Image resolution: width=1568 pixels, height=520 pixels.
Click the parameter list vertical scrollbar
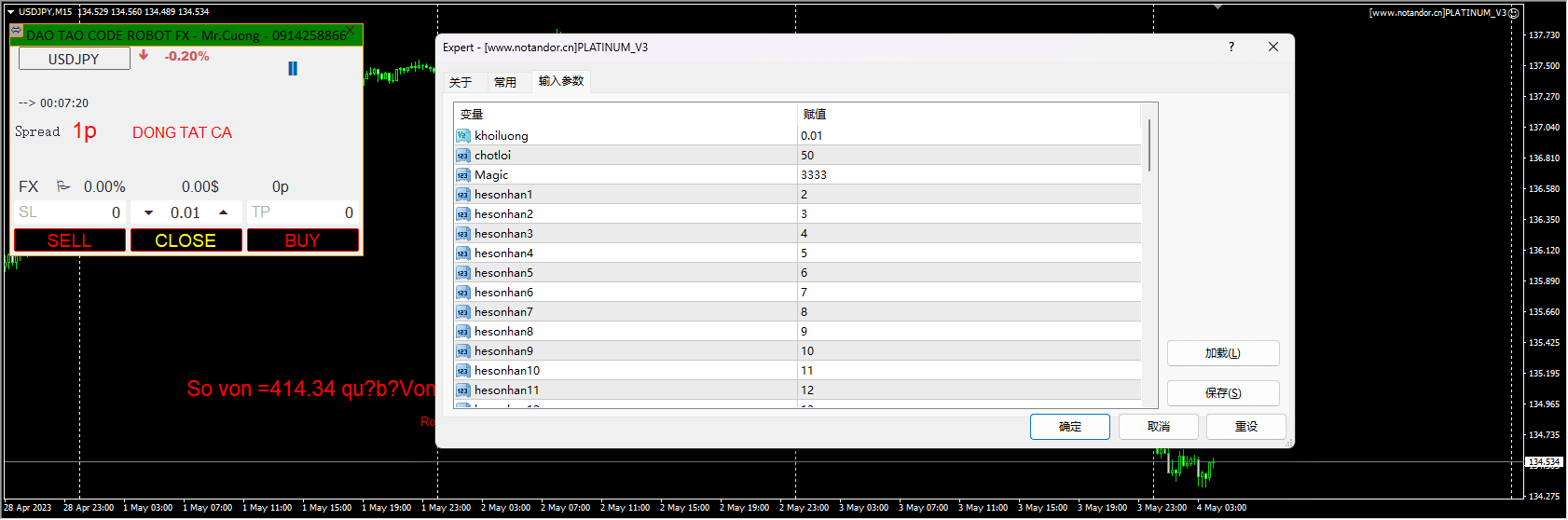[x=1149, y=145]
